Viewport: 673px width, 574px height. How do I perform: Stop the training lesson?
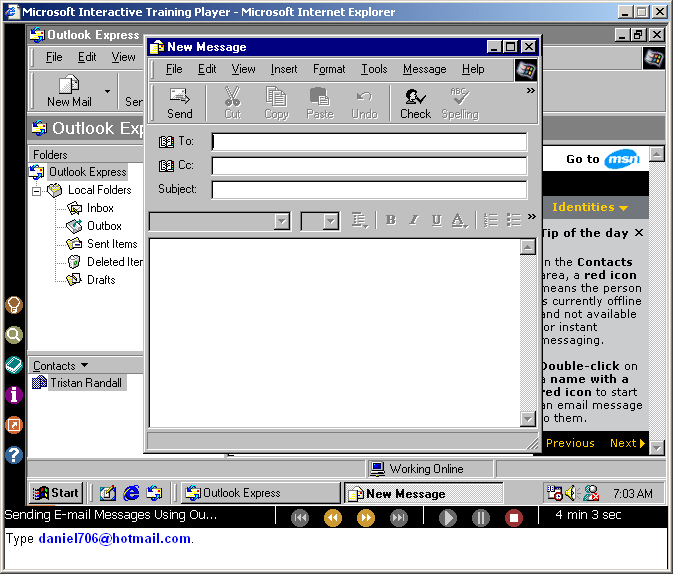pyautogui.click(x=514, y=518)
